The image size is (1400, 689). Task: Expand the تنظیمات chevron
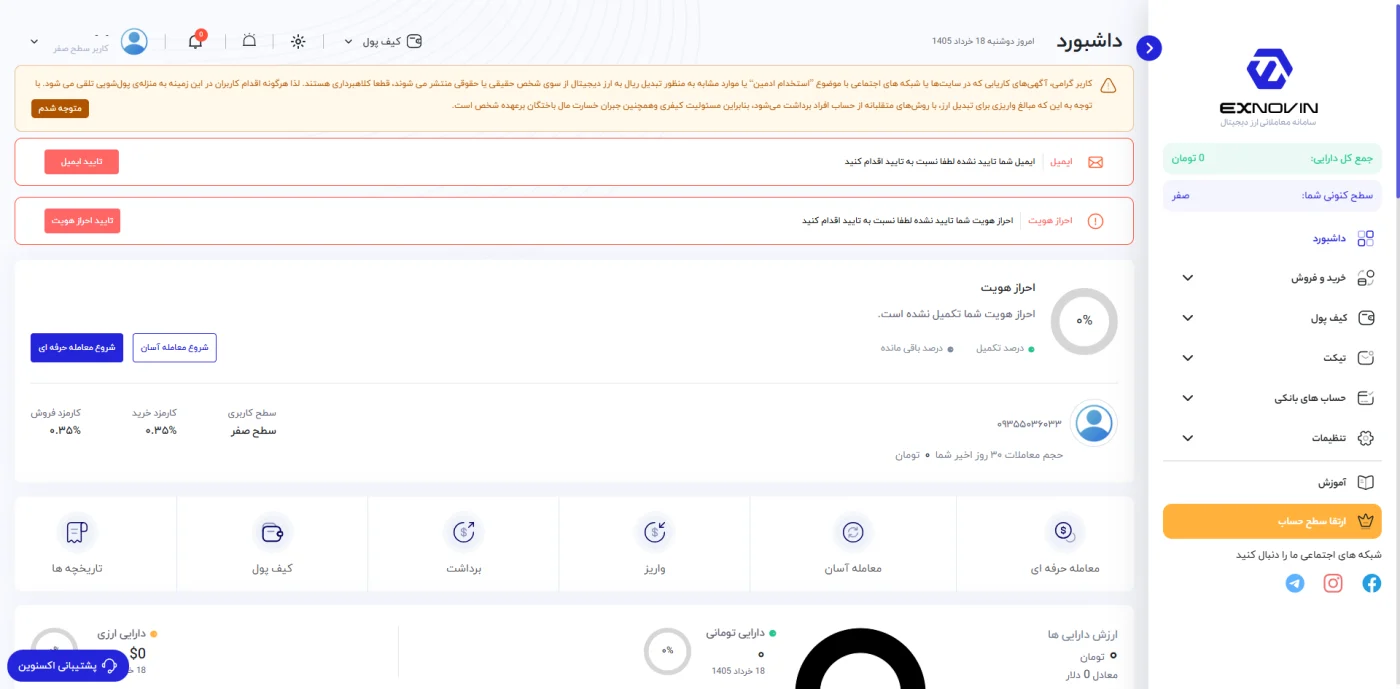[x=1188, y=438]
